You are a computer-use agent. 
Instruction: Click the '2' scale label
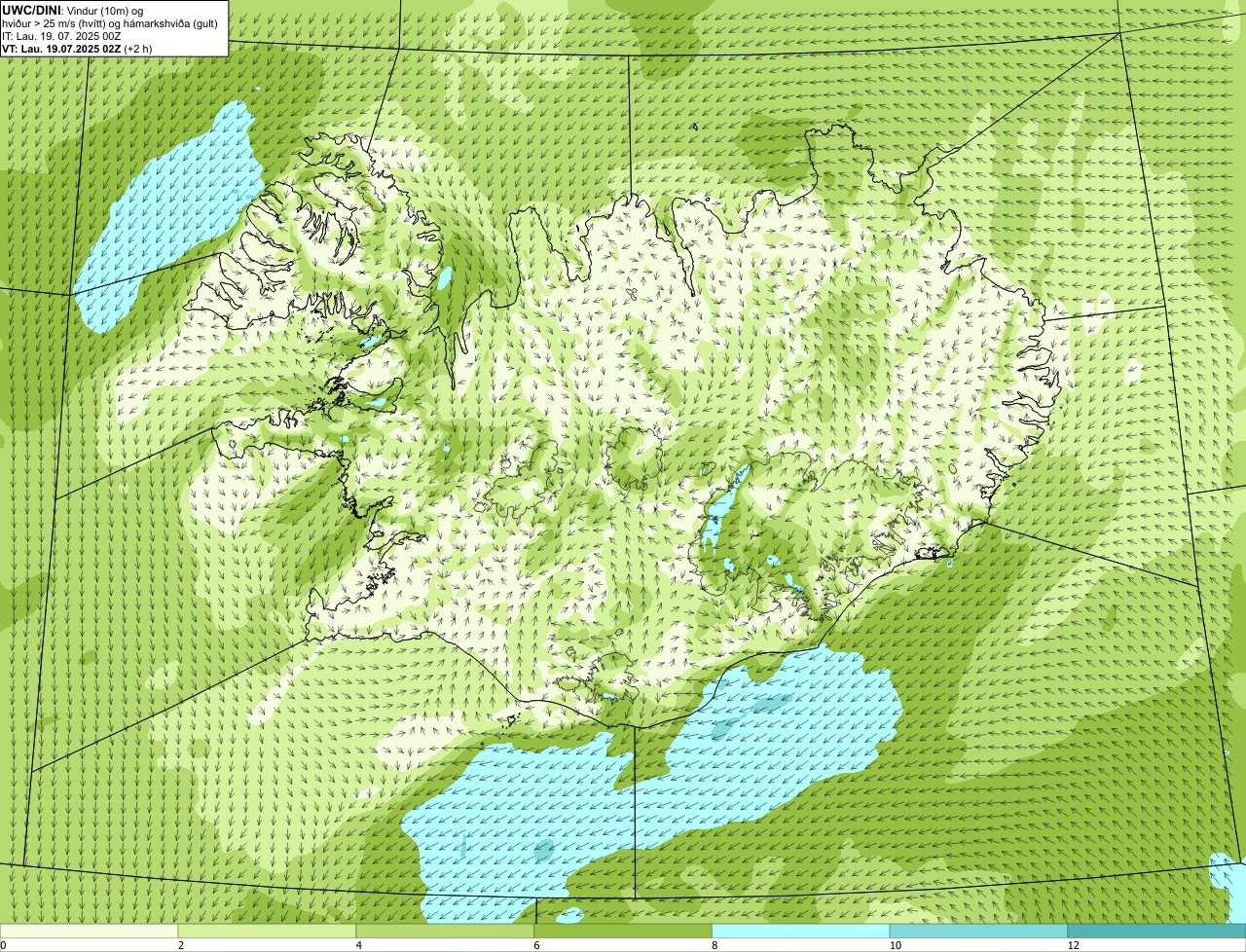(181, 945)
